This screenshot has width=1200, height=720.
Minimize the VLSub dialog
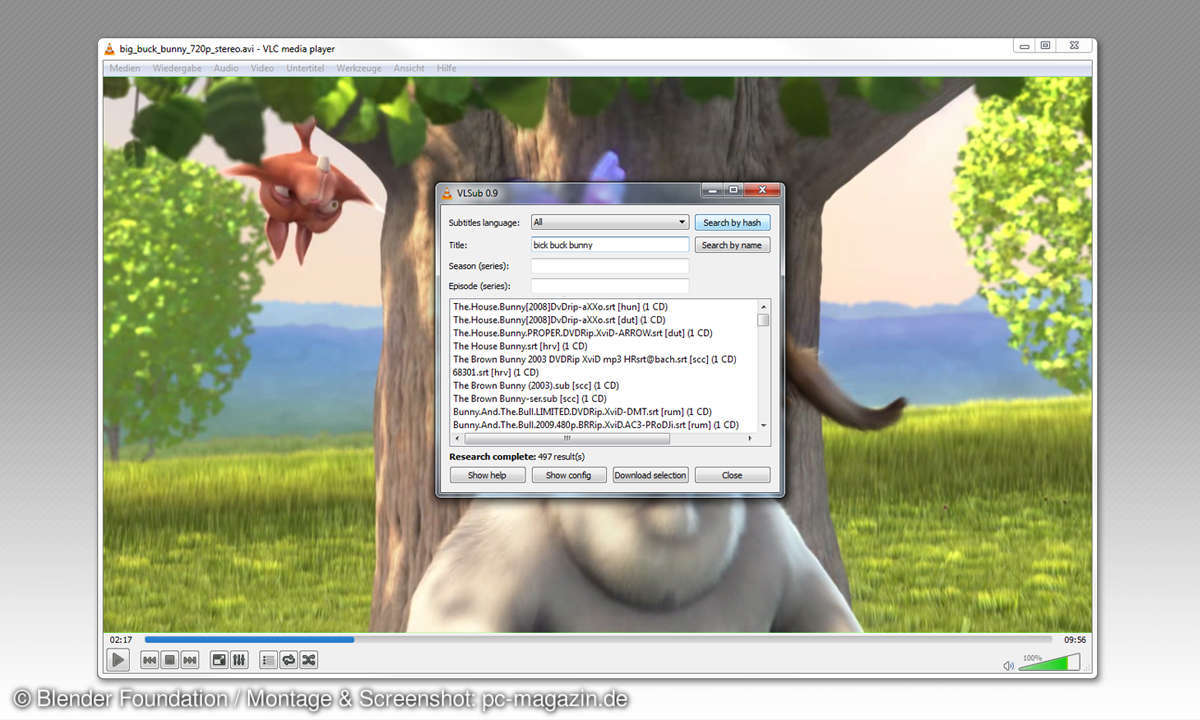711,190
